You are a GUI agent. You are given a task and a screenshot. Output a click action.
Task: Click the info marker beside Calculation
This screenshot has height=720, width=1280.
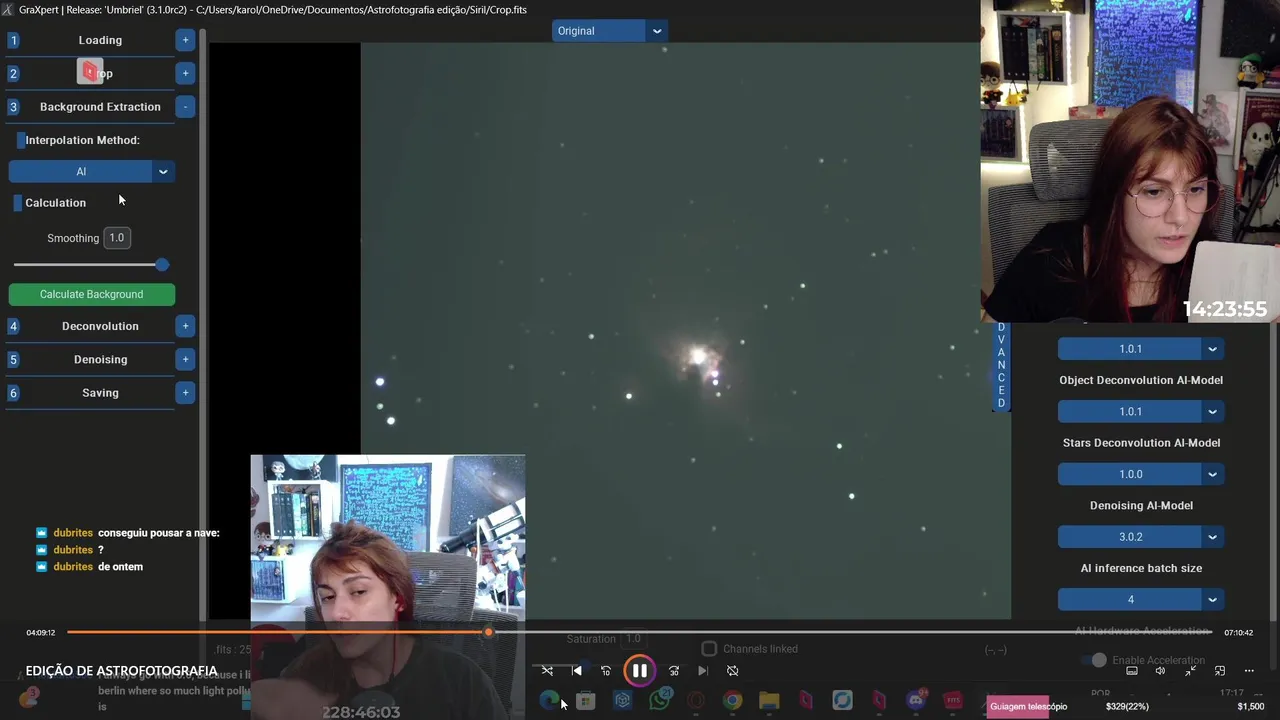point(17,203)
